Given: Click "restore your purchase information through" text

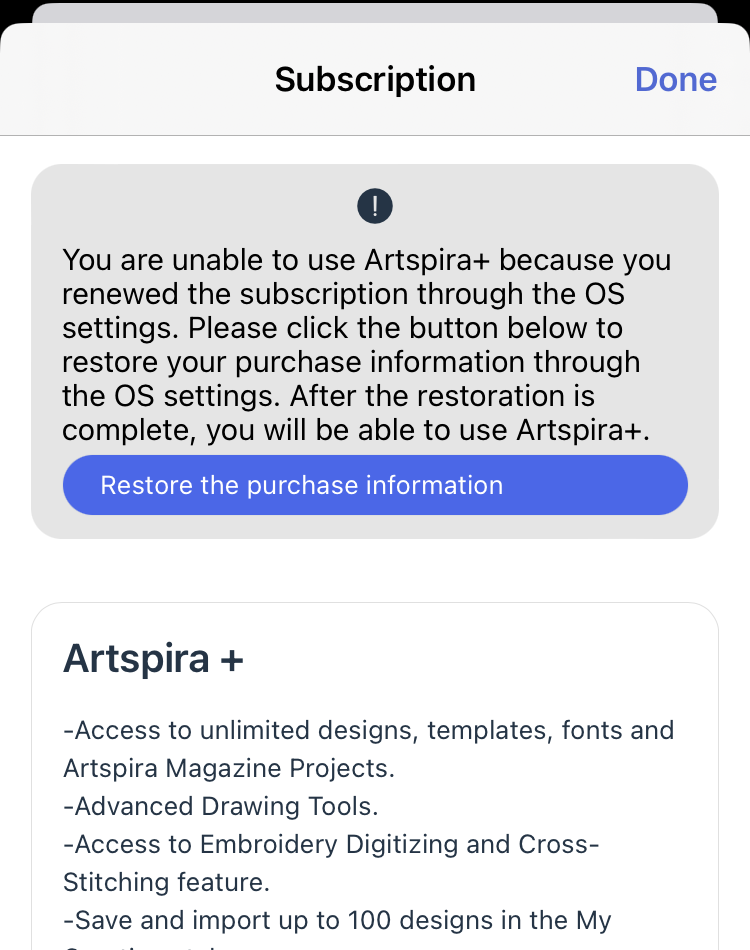Looking at the screenshot, I should pos(351,362).
